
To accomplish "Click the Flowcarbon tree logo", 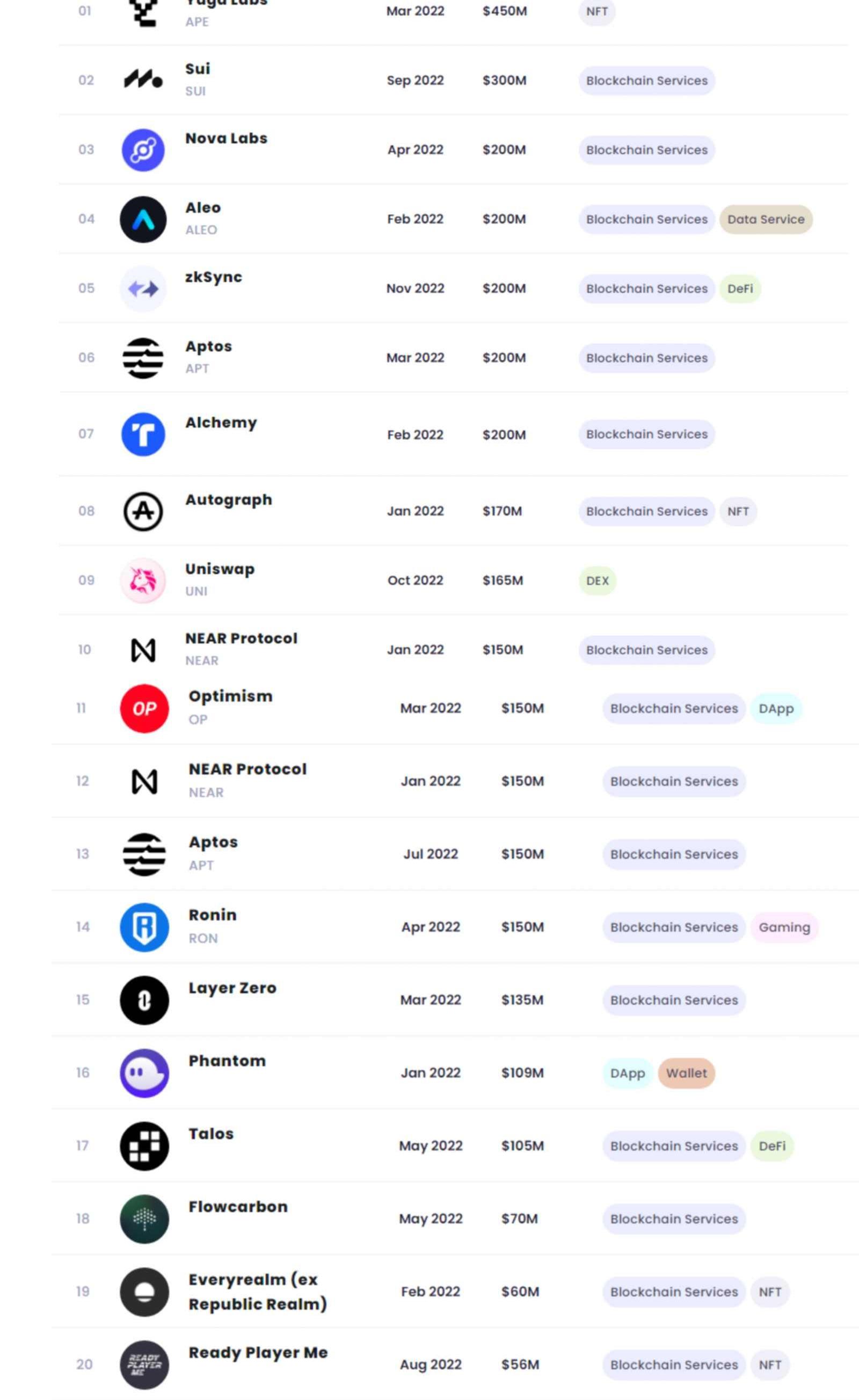I will pos(144,1218).
